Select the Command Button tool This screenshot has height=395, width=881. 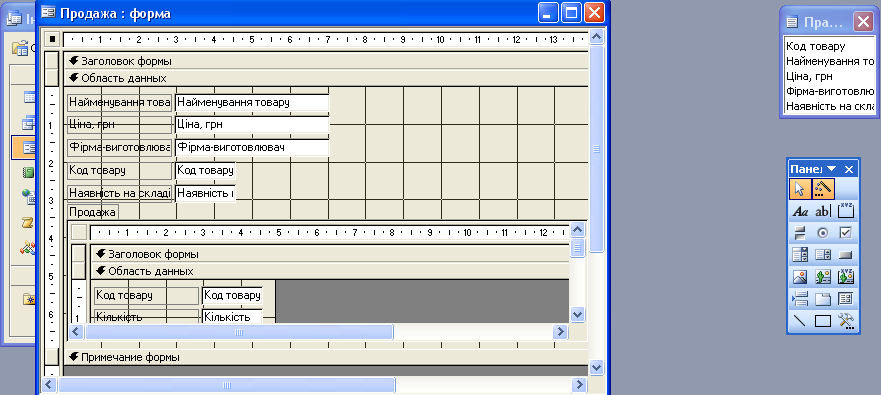coord(846,255)
